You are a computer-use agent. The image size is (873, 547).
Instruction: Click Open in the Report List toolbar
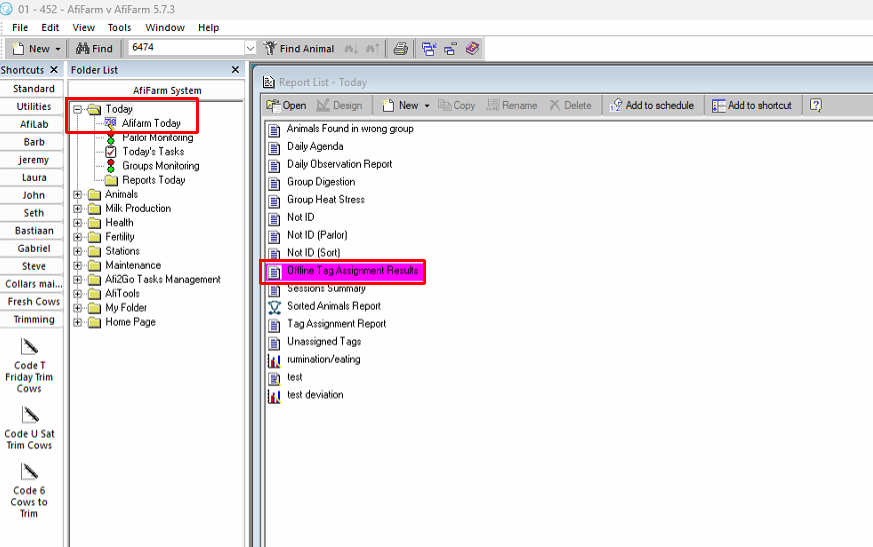click(x=286, y=105)
